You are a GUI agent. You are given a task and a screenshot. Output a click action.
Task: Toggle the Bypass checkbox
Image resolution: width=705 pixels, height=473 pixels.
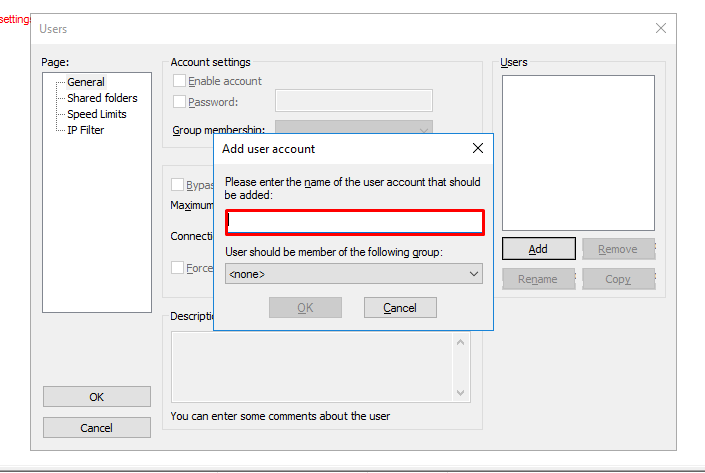point(178,185)
